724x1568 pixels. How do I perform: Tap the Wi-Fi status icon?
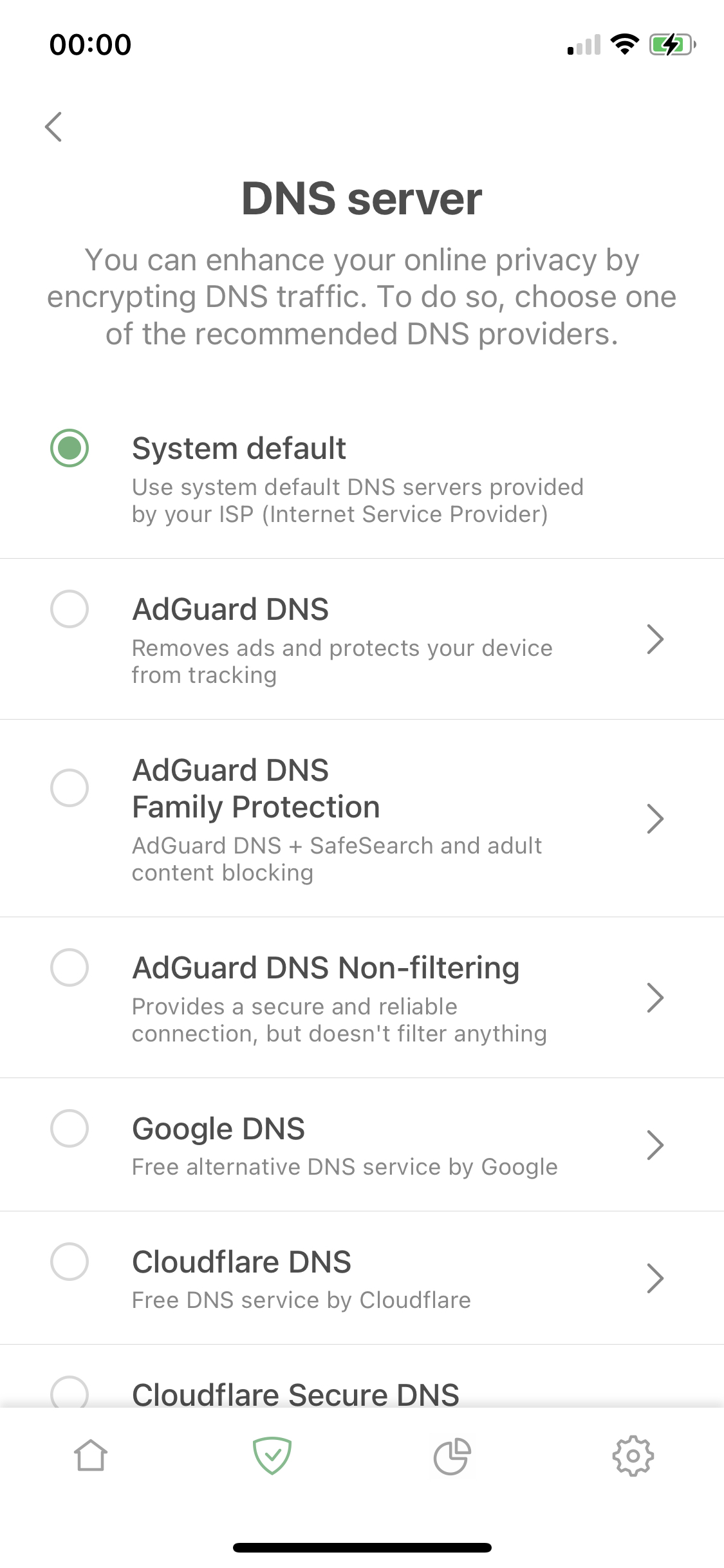click(x=624, y=44)
